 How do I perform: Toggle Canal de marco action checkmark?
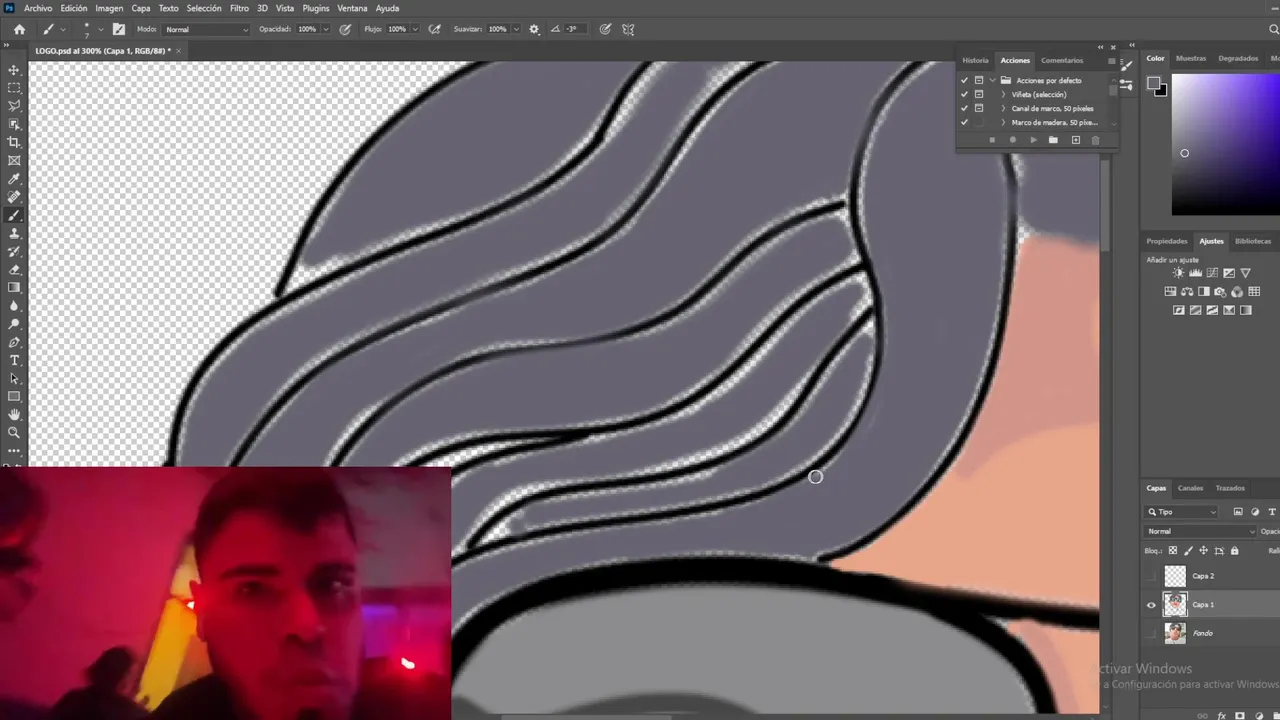964,108
